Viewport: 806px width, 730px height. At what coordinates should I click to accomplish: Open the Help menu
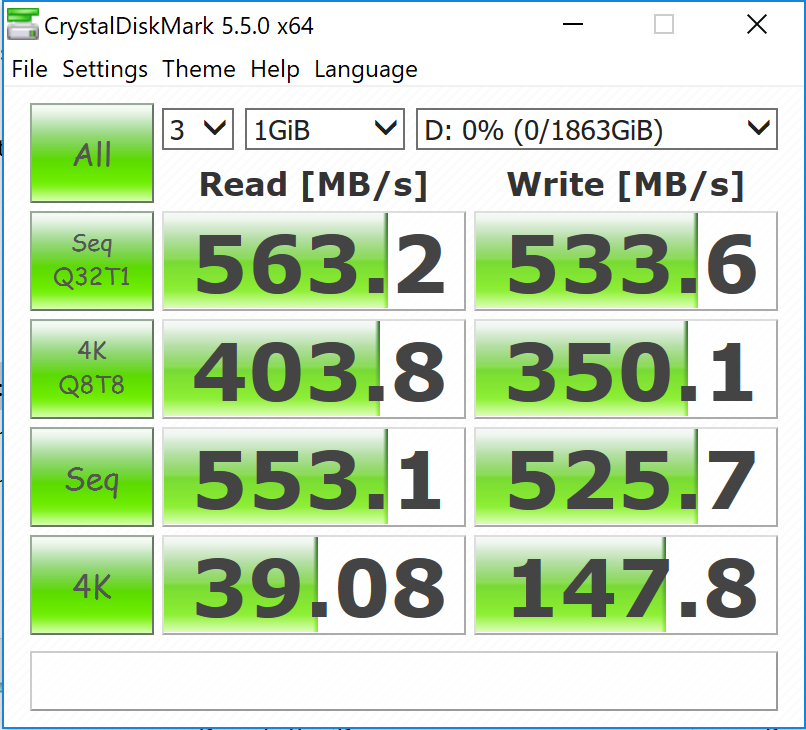(x=275, y=69)
